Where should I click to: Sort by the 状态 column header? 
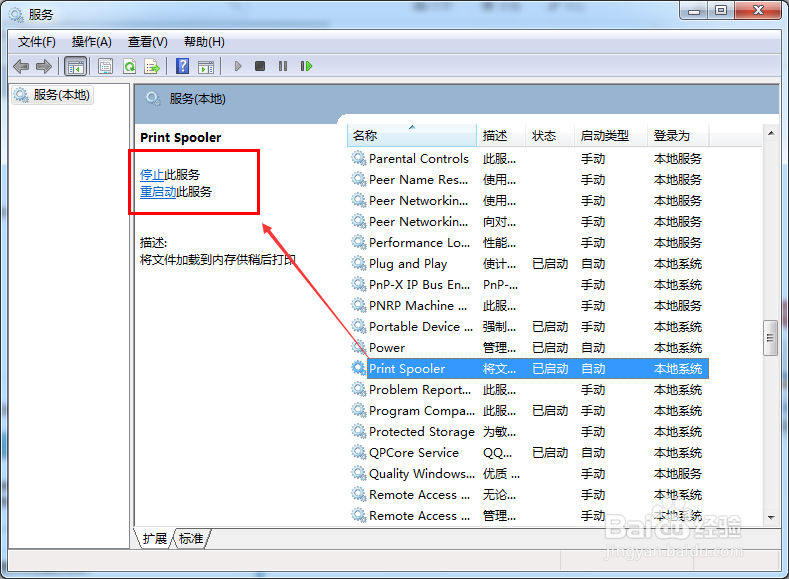[549, 136]
